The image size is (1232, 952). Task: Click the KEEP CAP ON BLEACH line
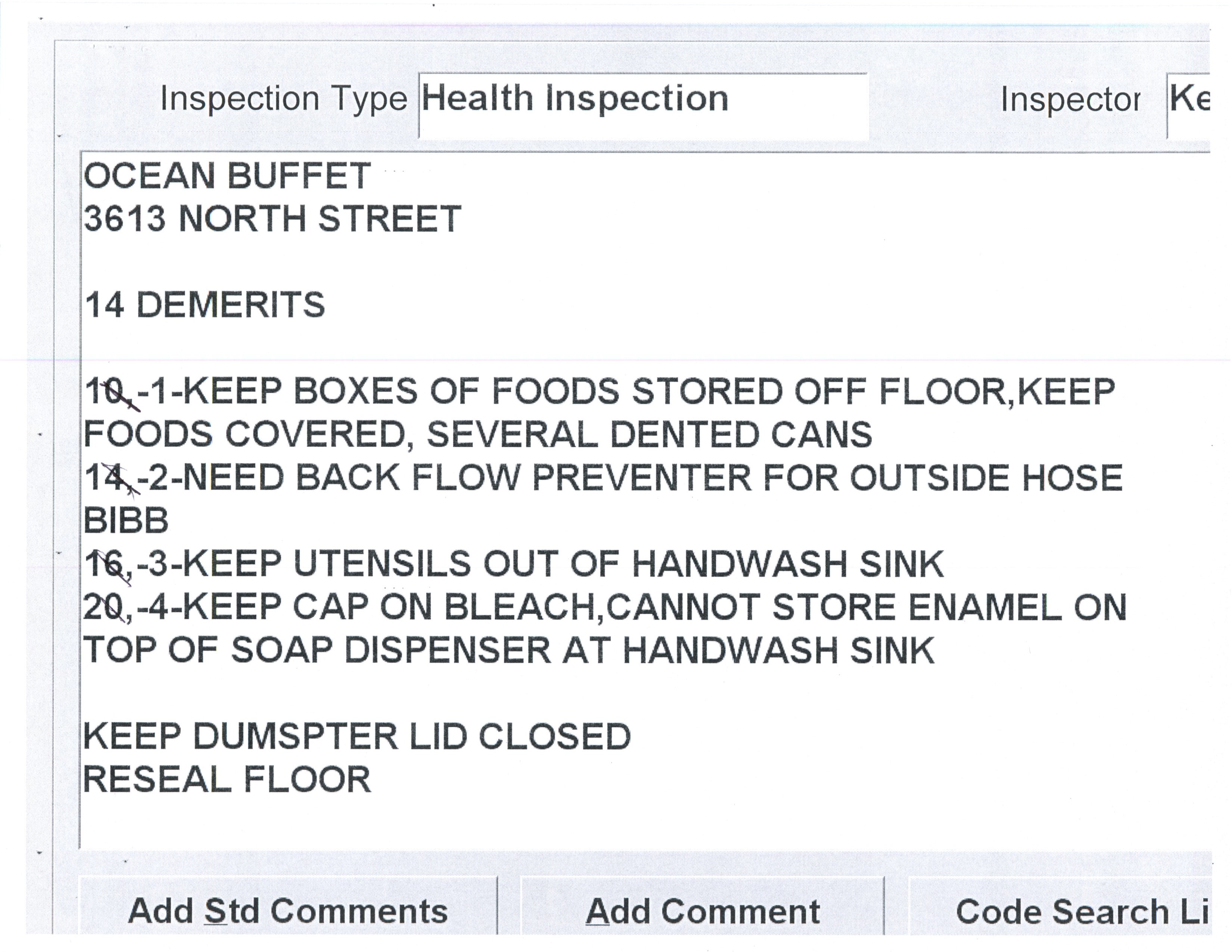coord(604,607)
